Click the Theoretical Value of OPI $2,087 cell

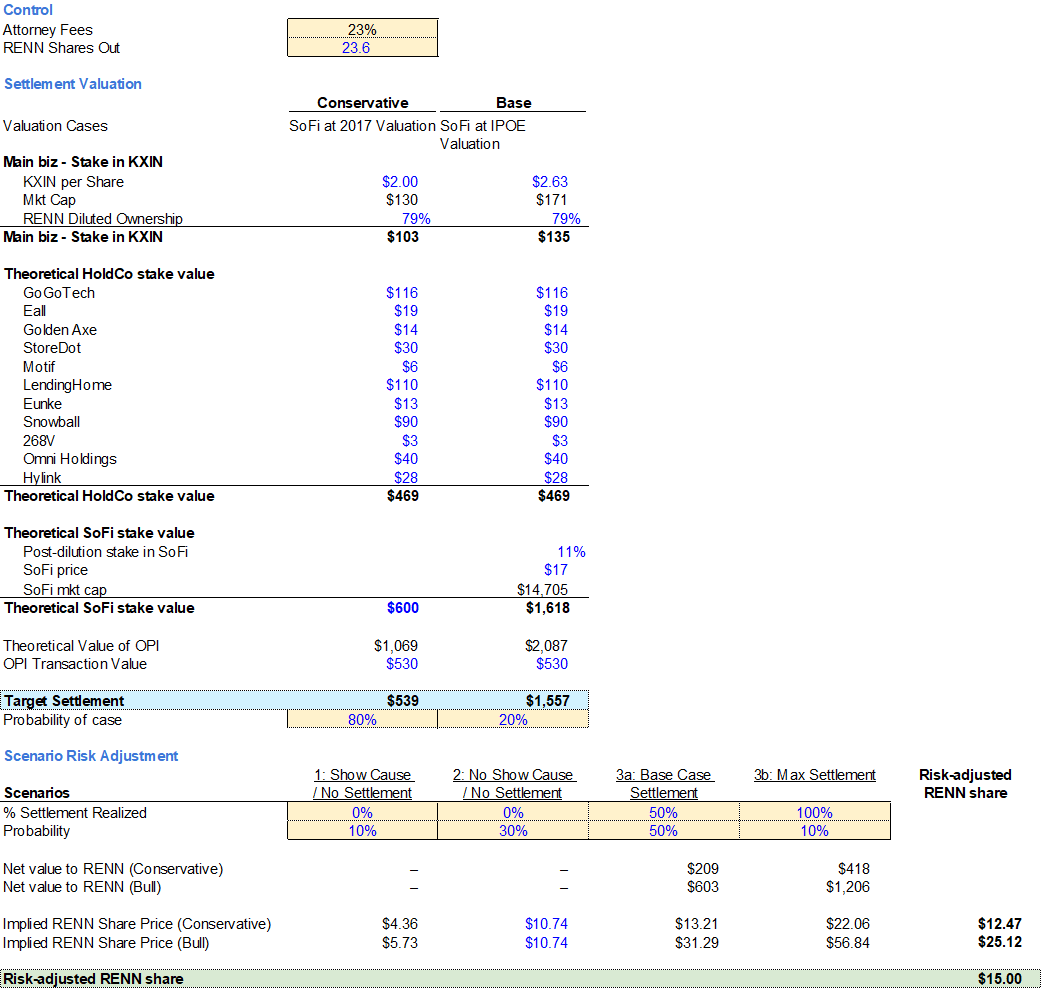pyautogui.click(x=546, y=645)
